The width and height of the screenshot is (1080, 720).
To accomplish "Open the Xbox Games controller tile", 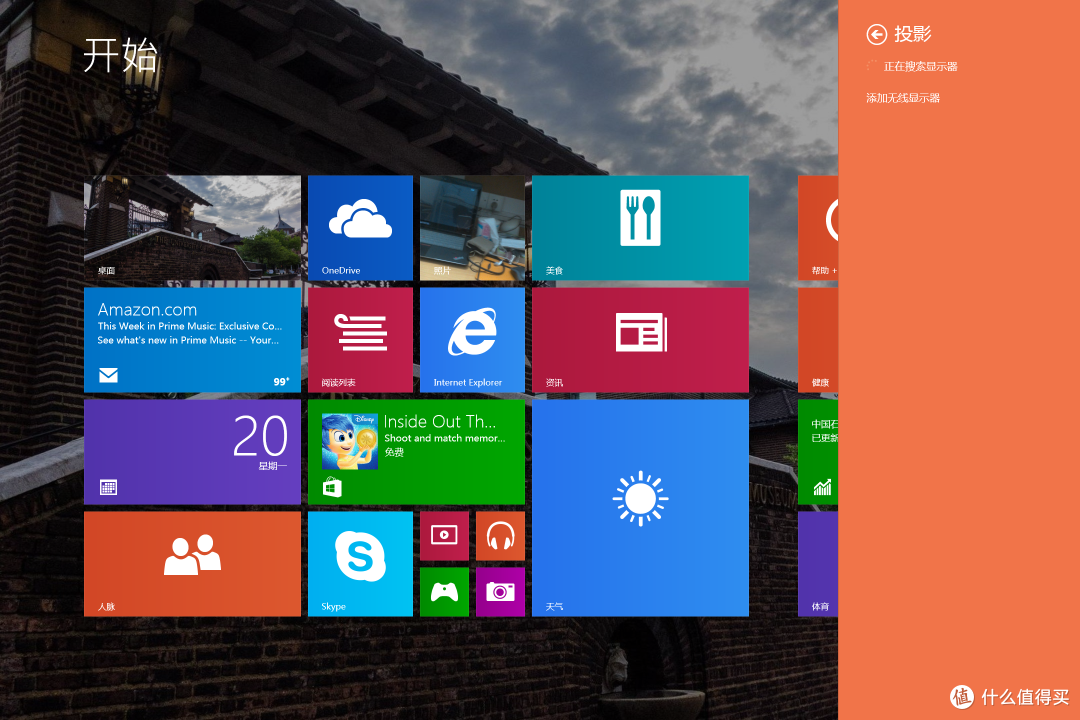I will (x=444, y=592).
